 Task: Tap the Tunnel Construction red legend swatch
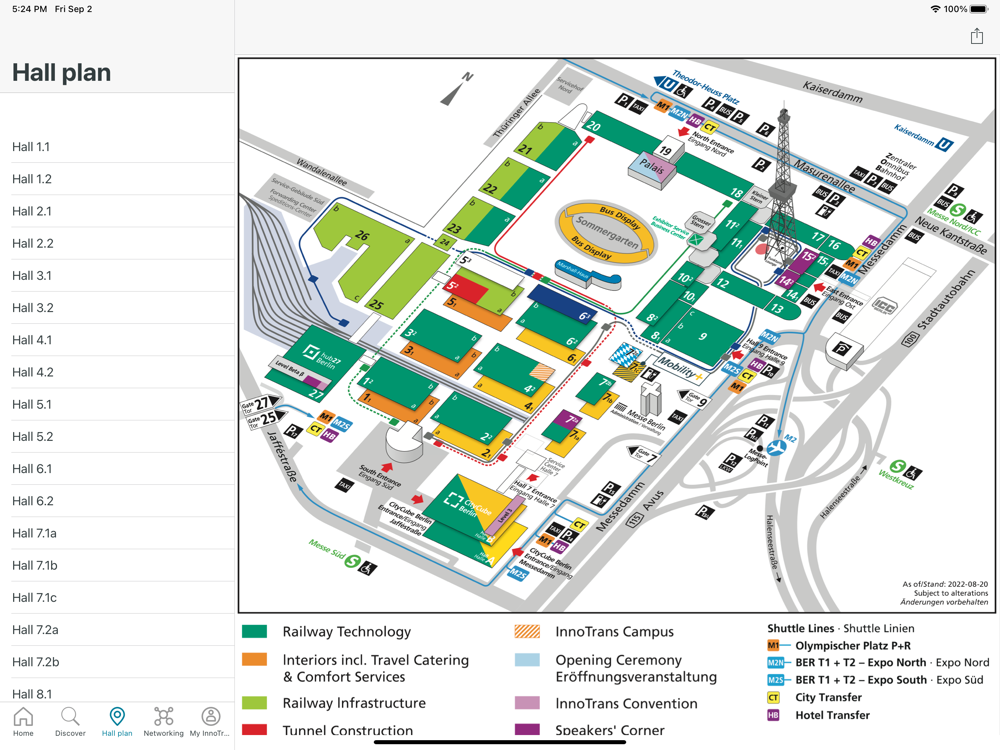point(254,729)
